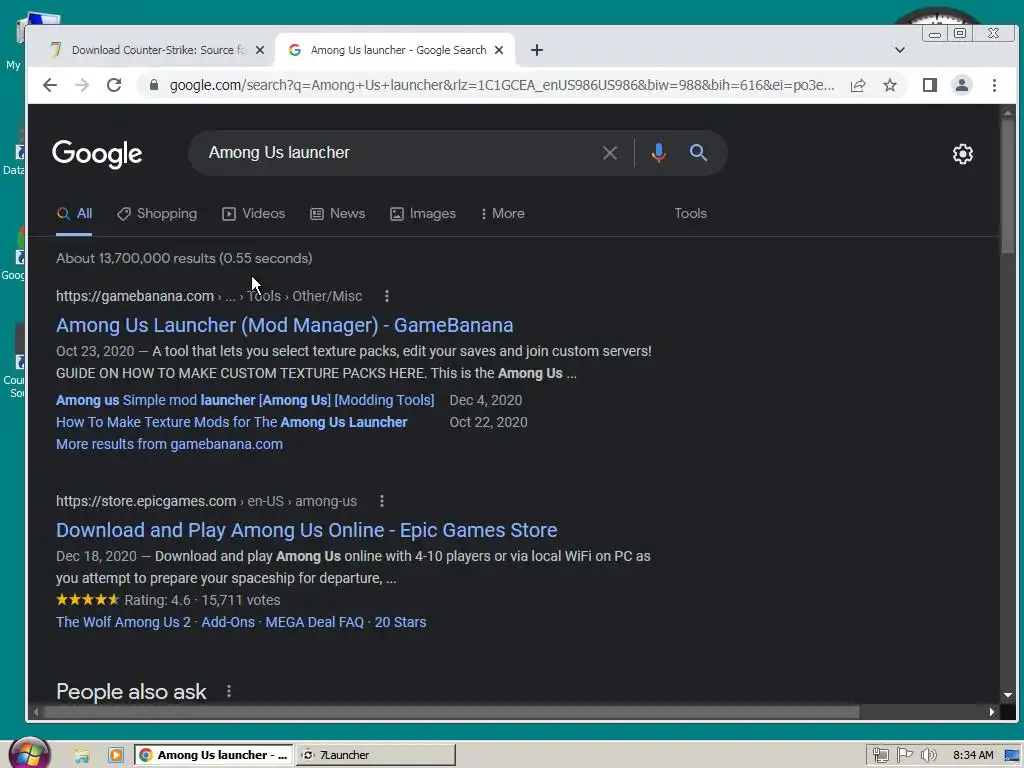Open the Add-Ons sitelink
Image resolution: width=1024 pixels, height=768 pixels.
click(228, 622)
